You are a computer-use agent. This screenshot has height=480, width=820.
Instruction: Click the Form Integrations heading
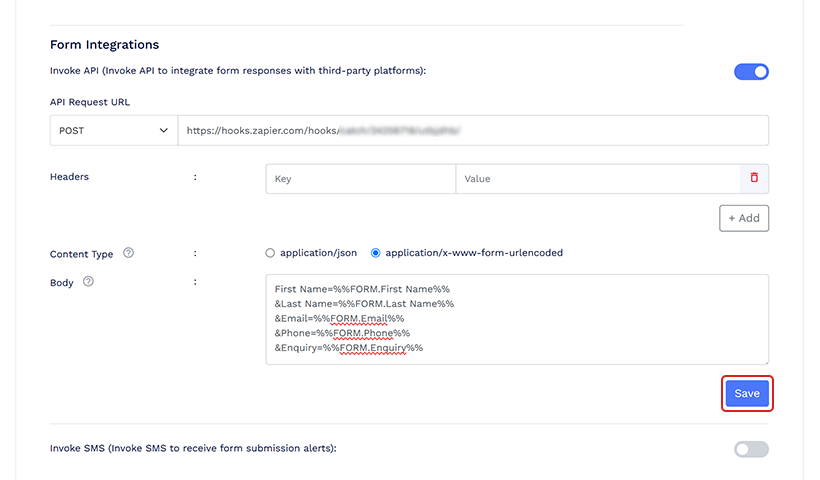104,45
